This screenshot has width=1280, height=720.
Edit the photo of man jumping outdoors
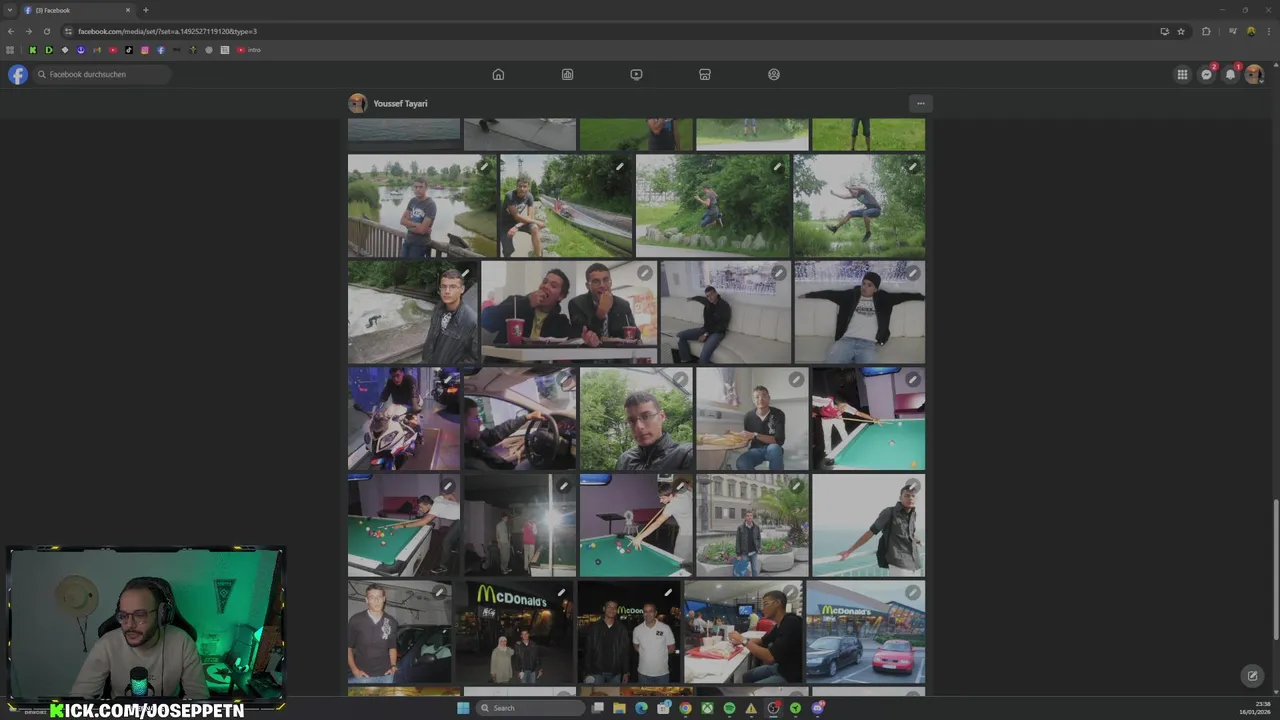912,166
